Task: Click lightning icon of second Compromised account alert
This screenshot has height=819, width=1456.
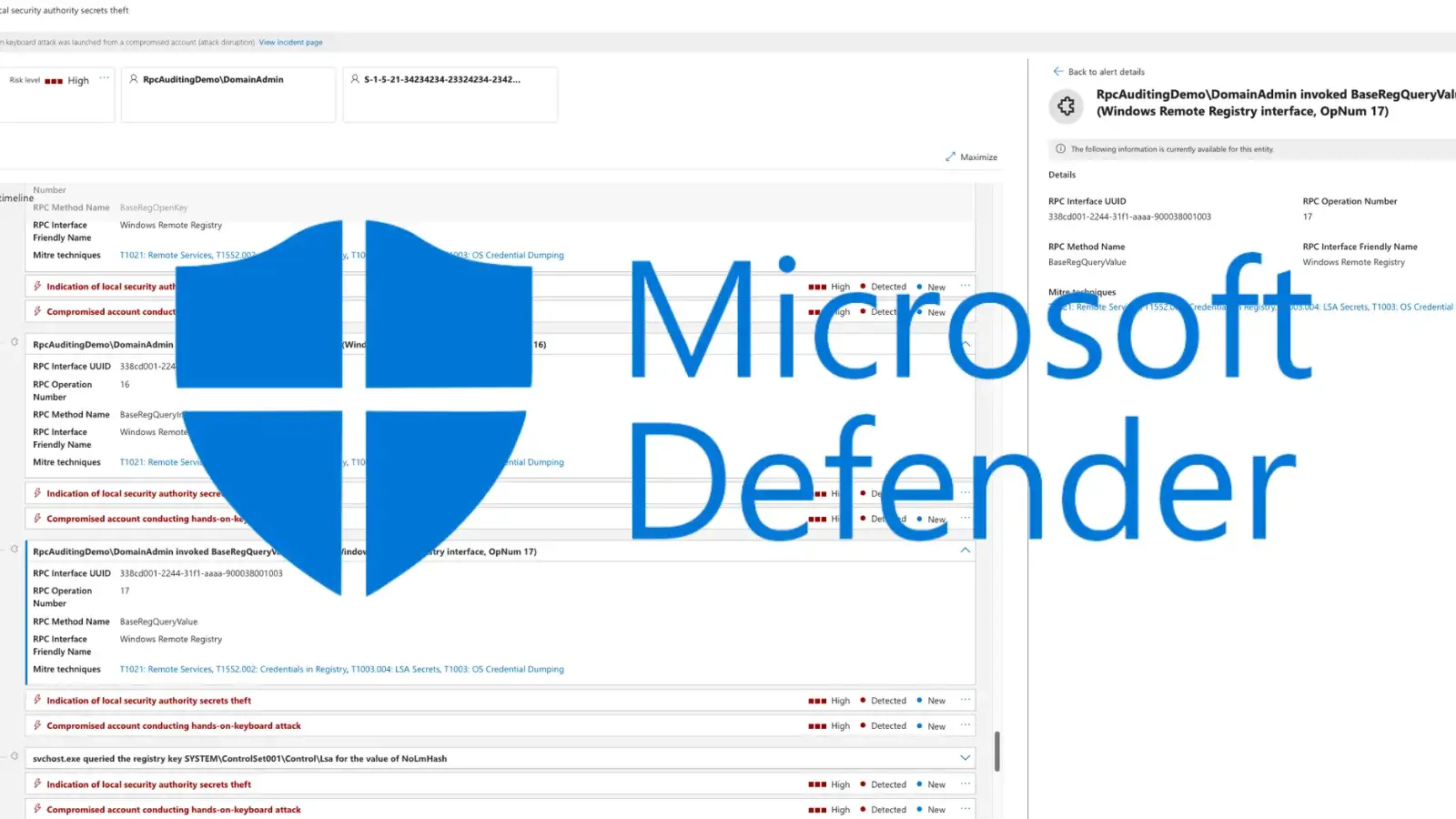Action: [37, 519]
